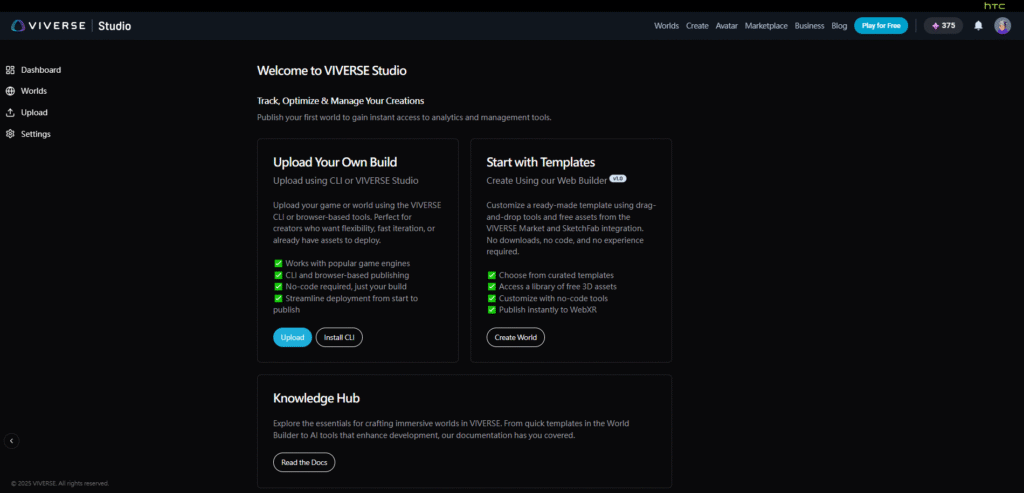The width and height of the screenshot is (1024, 493).
Task: Click the Upload arrow icon in sidebar
Action: 10,112
